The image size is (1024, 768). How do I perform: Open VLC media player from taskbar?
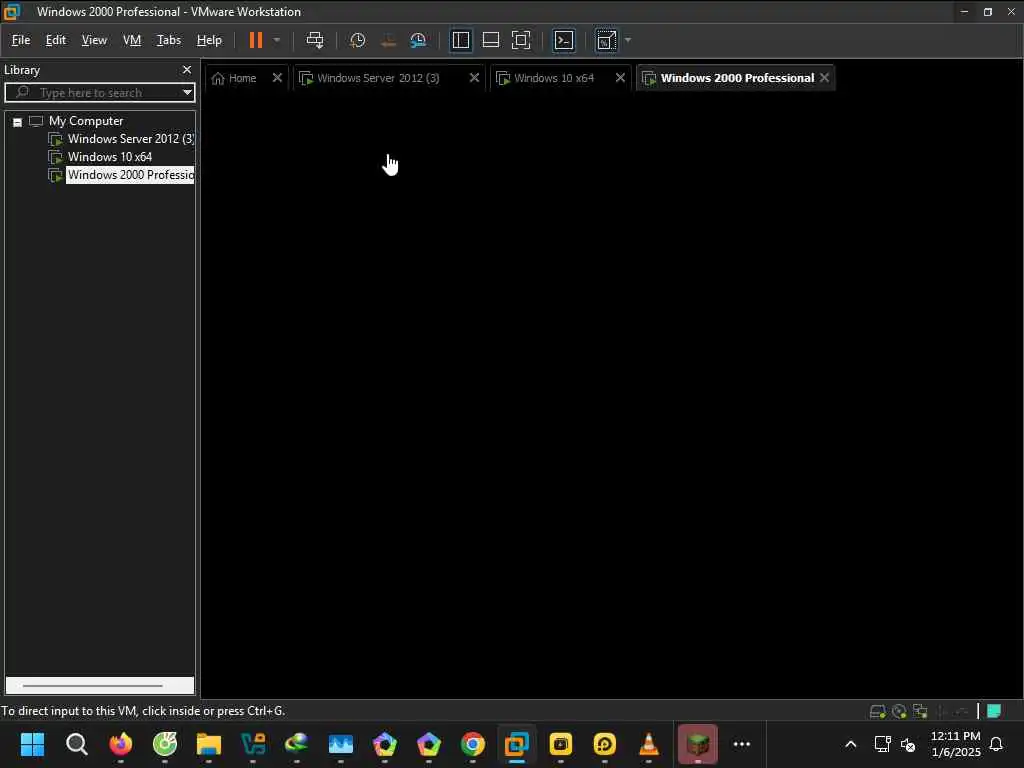[x=648, y=744]
